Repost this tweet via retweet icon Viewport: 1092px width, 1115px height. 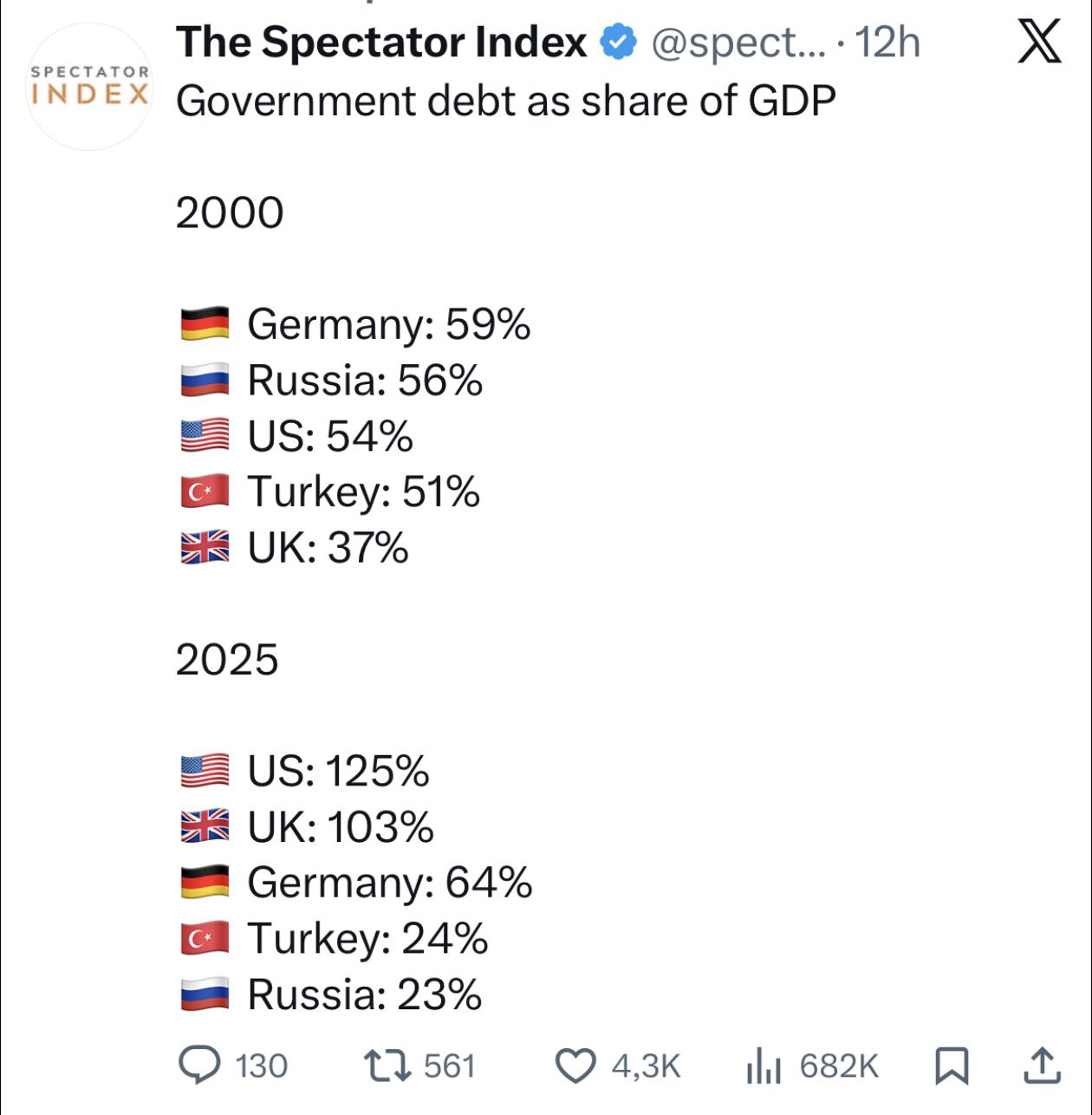coord(387,1066)
